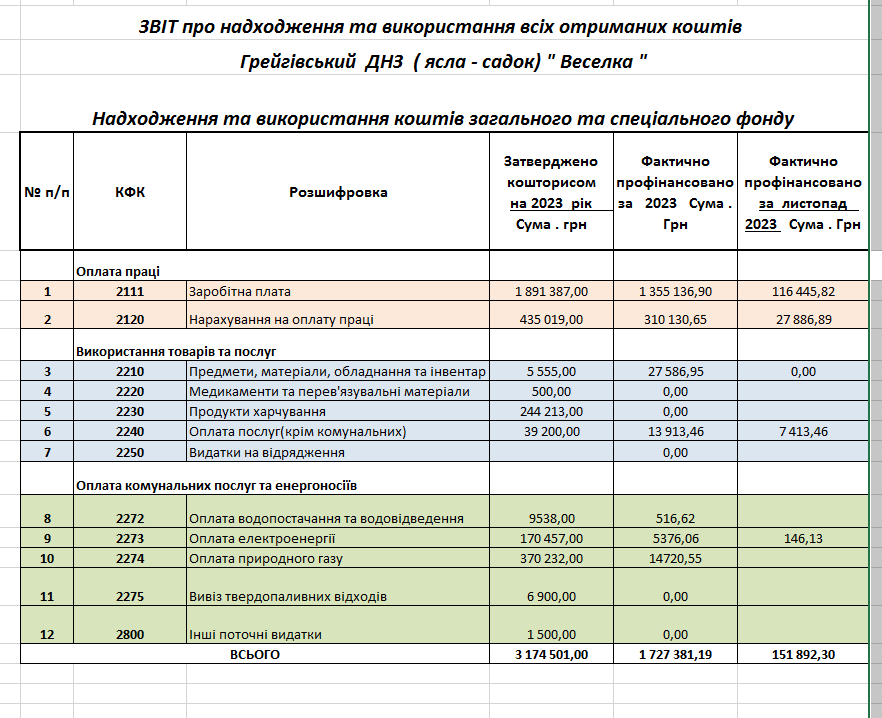
Task: Click the value '13 913,46'
Action: 675,431
